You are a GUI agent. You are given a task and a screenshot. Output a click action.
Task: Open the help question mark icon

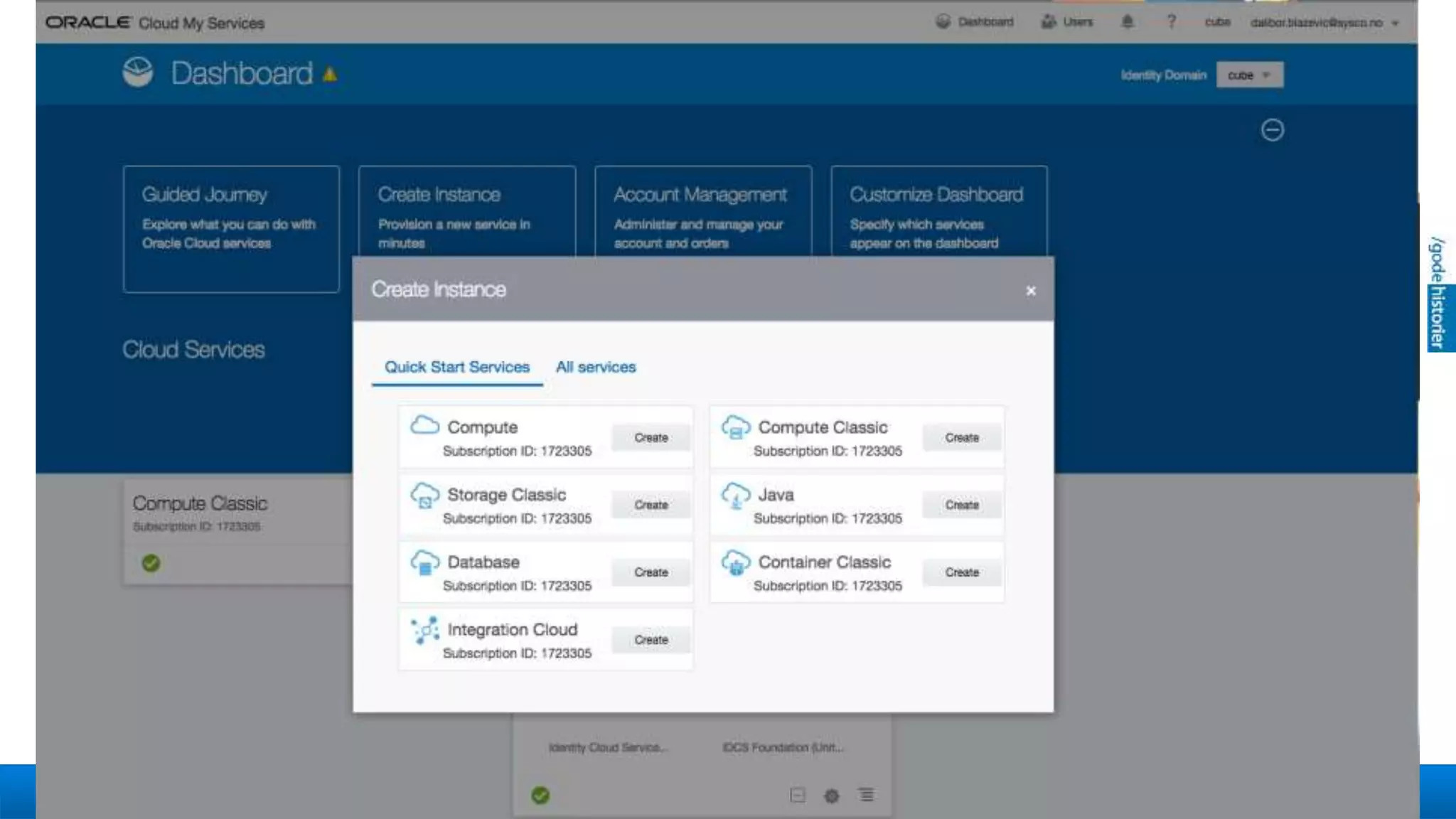pos(1171,21)
